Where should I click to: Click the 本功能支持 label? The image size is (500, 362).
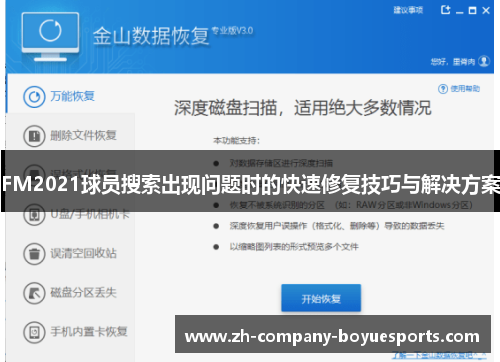pos(236,141)
